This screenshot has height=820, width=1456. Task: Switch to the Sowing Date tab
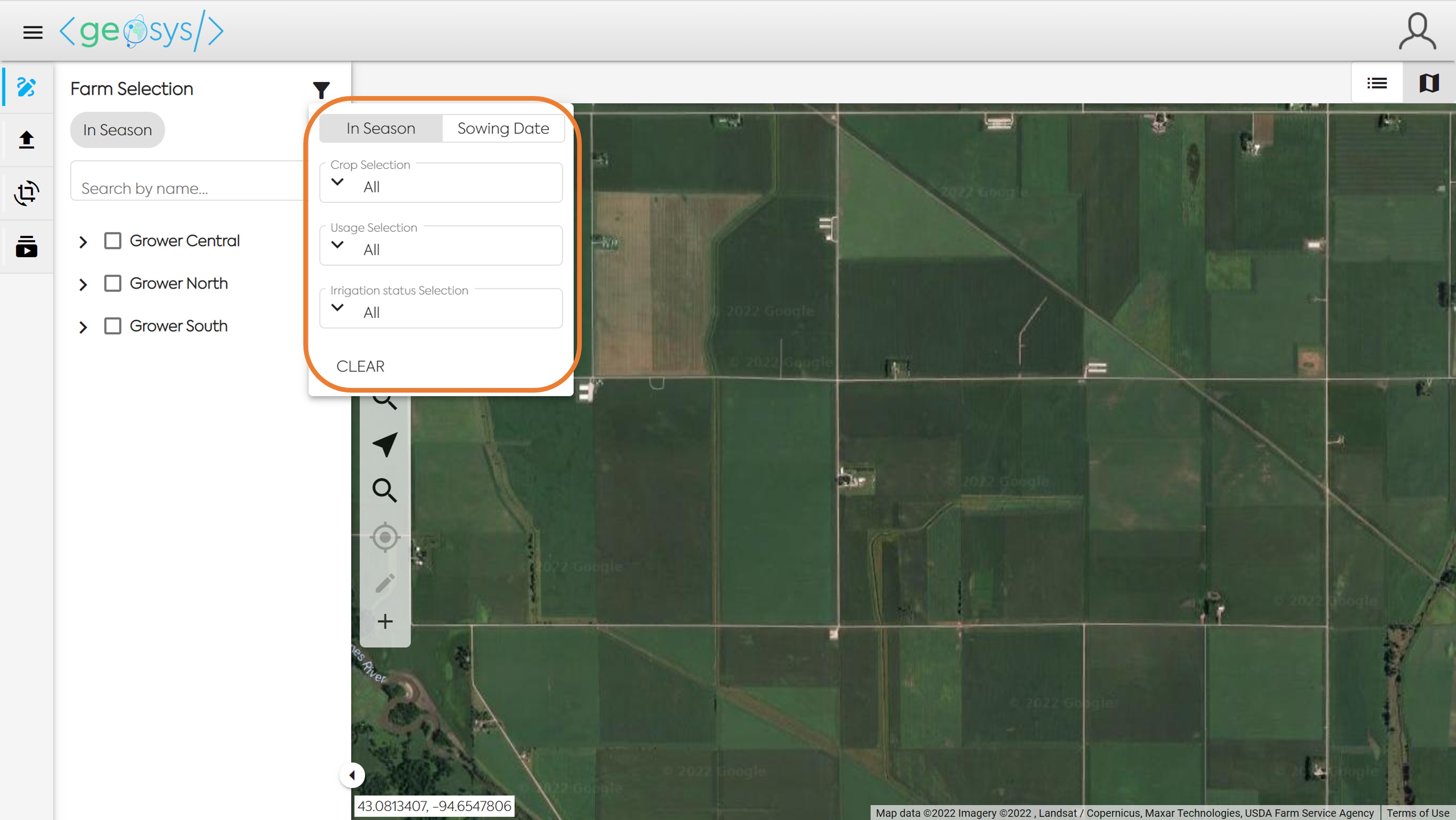(502, 128)
